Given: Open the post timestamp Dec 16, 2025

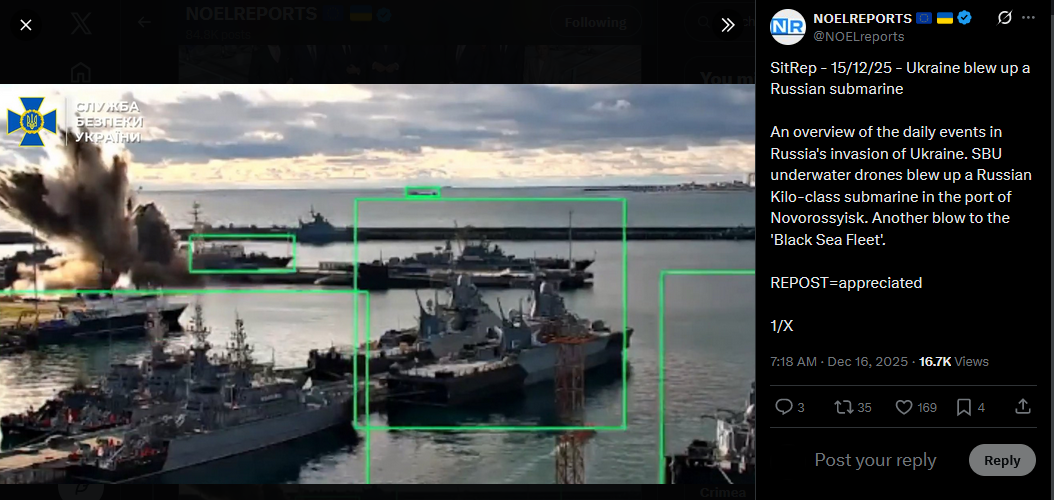Looking at the screenshot, I should pos(839,362).
